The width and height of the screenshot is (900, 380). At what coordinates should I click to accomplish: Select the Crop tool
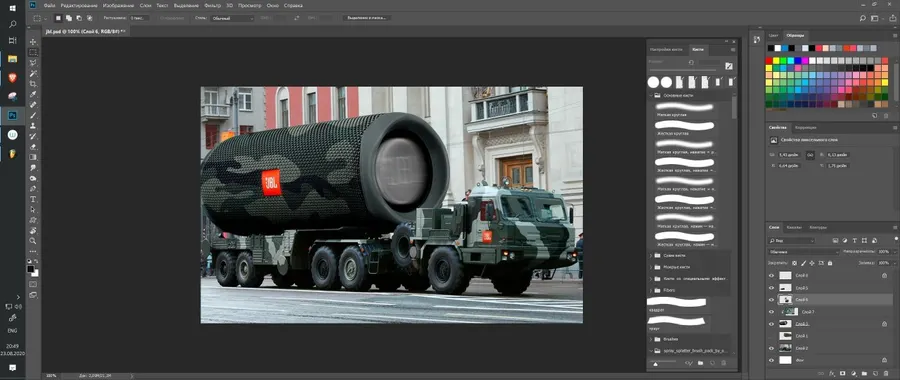(33, 84)
